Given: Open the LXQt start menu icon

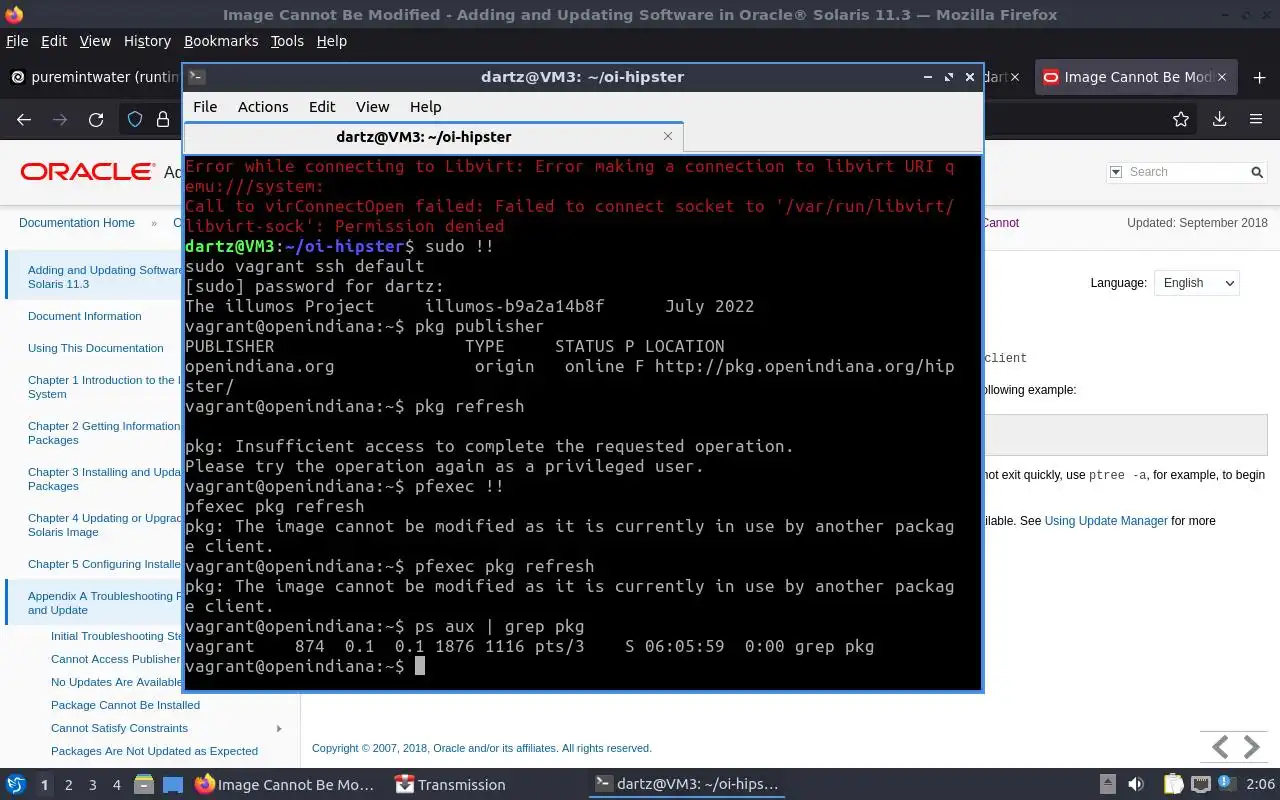Looking at the screenshot, I should click(16, 785).
